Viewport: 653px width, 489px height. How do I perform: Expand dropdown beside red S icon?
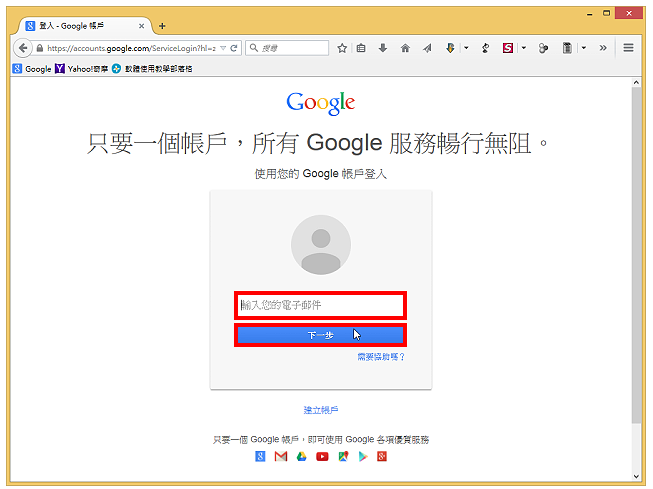524,48
